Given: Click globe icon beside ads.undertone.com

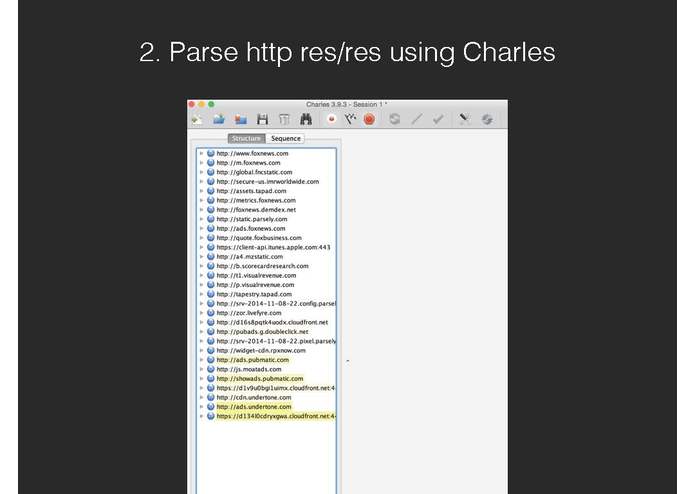Looking at the screenshot, I should 211,407.
